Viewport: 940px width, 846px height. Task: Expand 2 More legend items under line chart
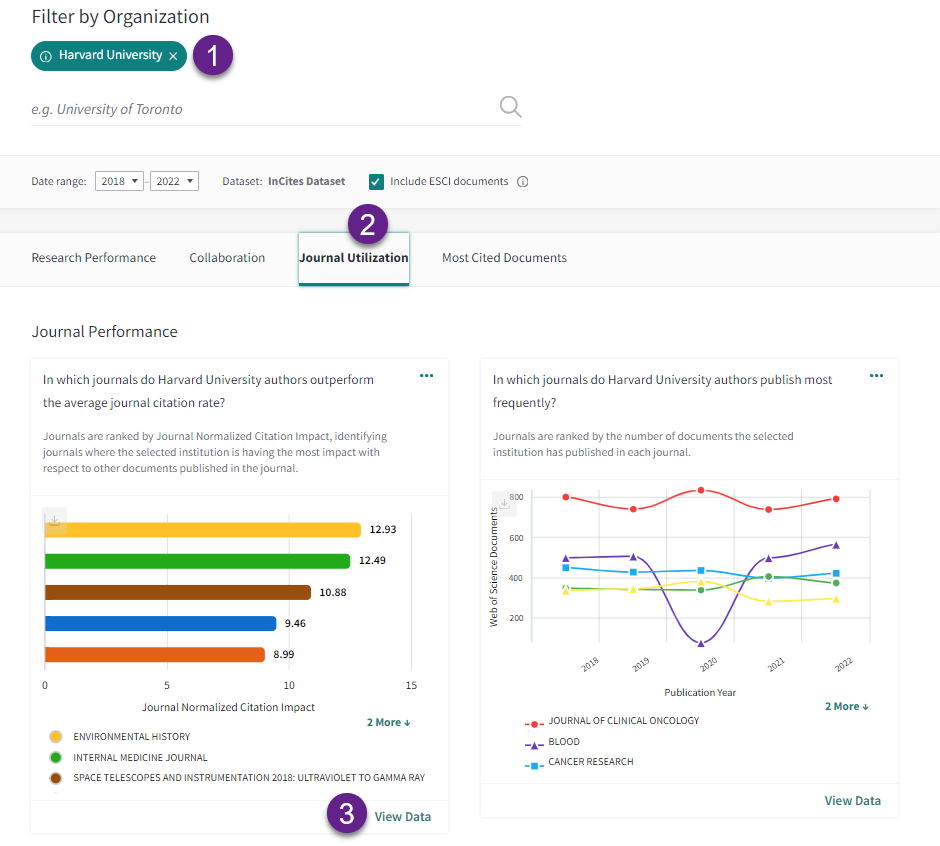(x=846, y=706)
